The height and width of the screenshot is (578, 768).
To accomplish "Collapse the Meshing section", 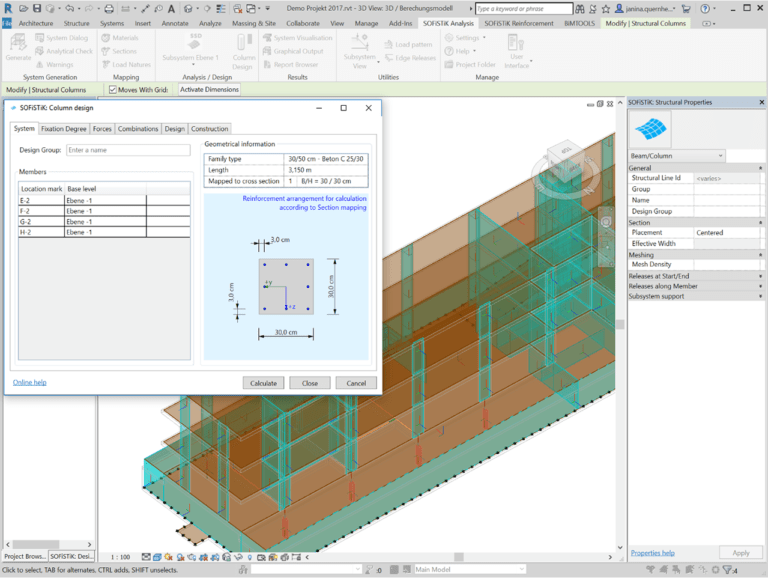I will point(641,255).
